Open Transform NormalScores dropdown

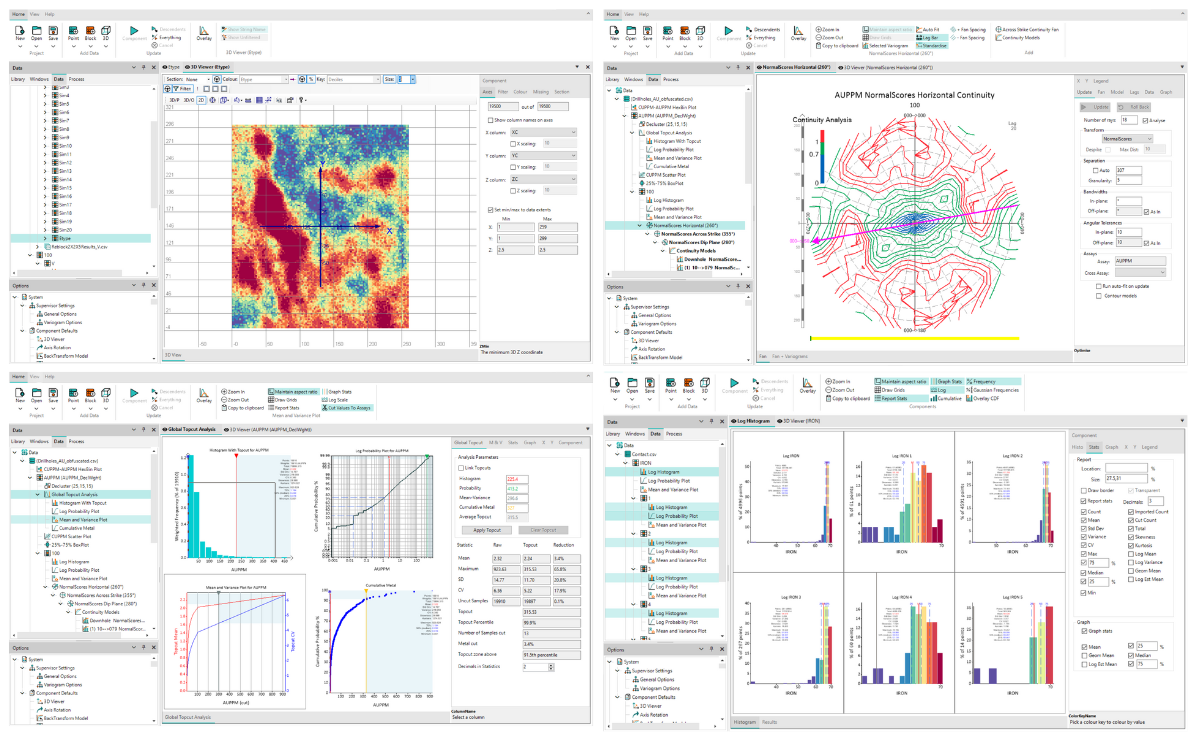tap(1127, 139)
